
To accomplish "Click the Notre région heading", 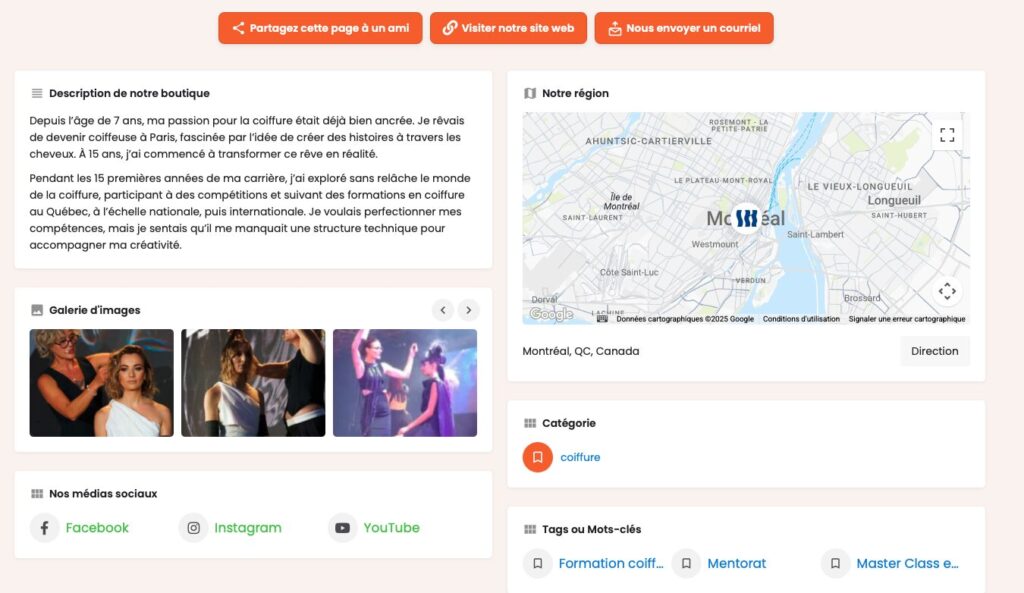I will [x=575, y=93].
